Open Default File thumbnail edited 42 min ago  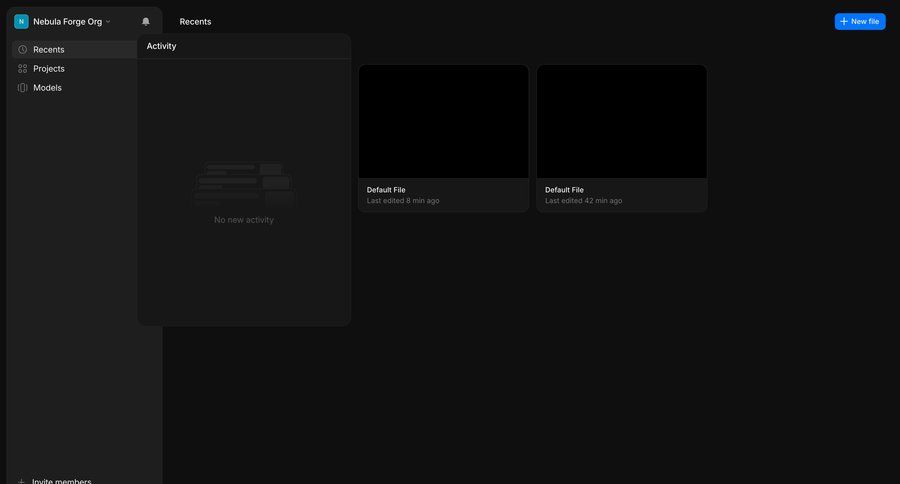(622, 121)
